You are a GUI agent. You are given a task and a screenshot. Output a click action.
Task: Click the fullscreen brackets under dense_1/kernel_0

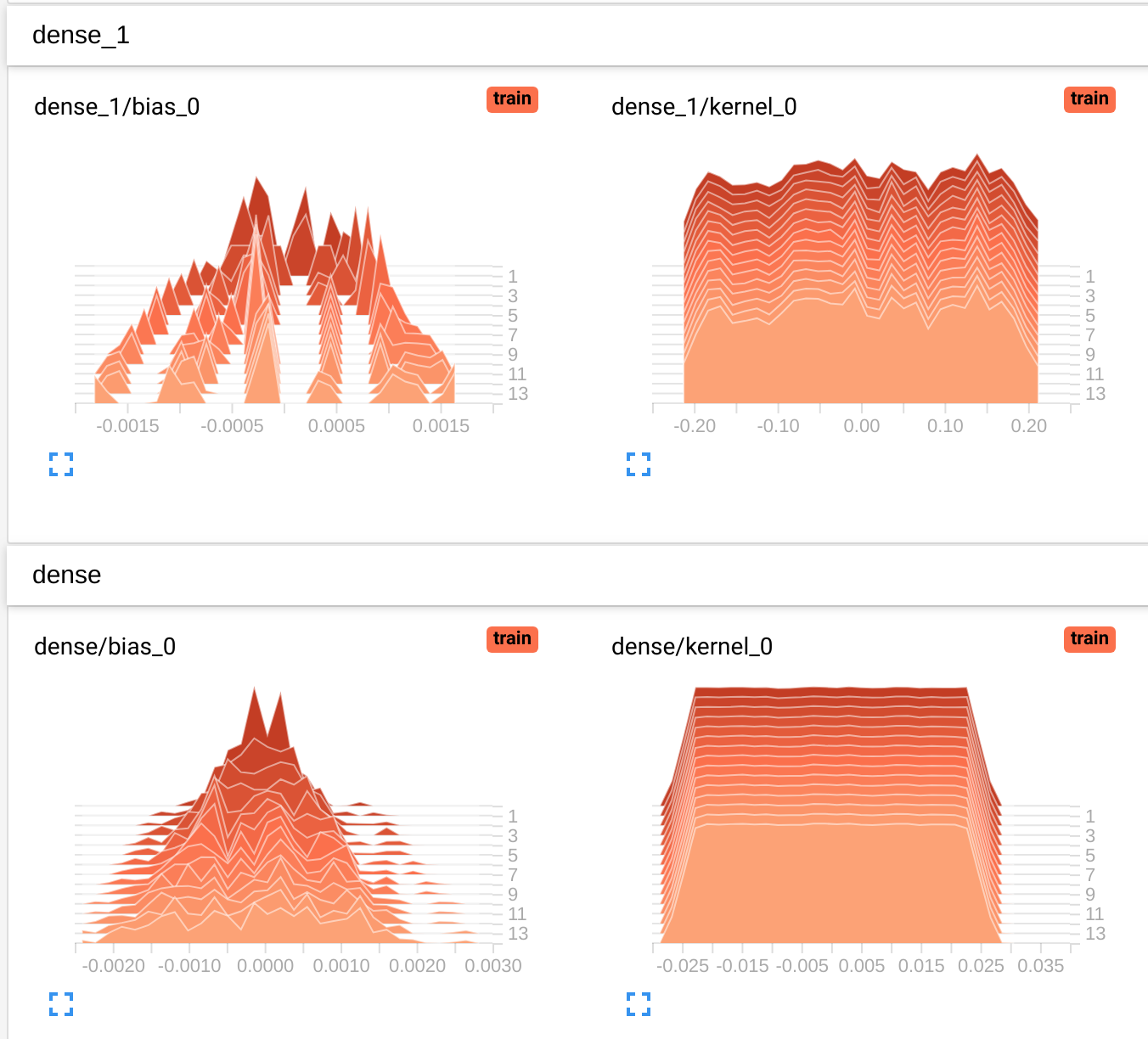tap(638, 464)
